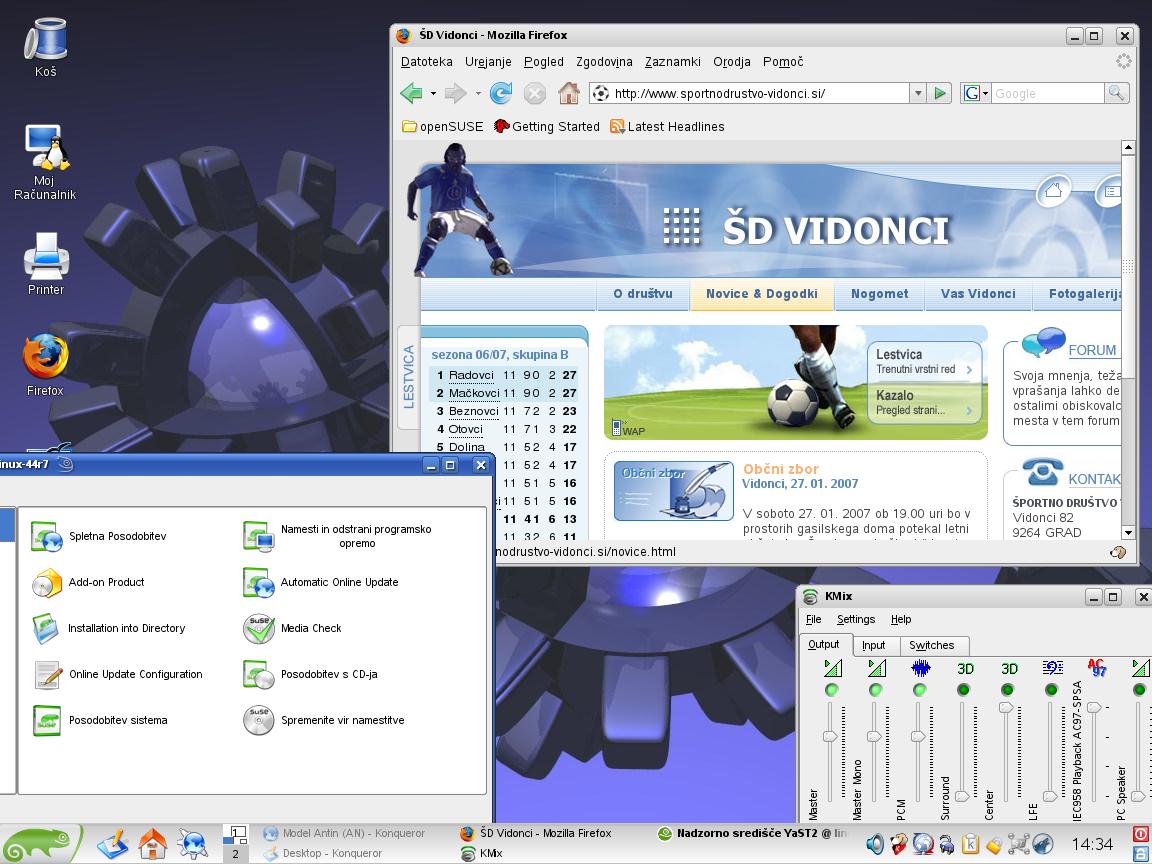Viewport: 1152px width, 864px height.
Task: Click the Radovci team link in table
Action: click(x=471, y=375)
